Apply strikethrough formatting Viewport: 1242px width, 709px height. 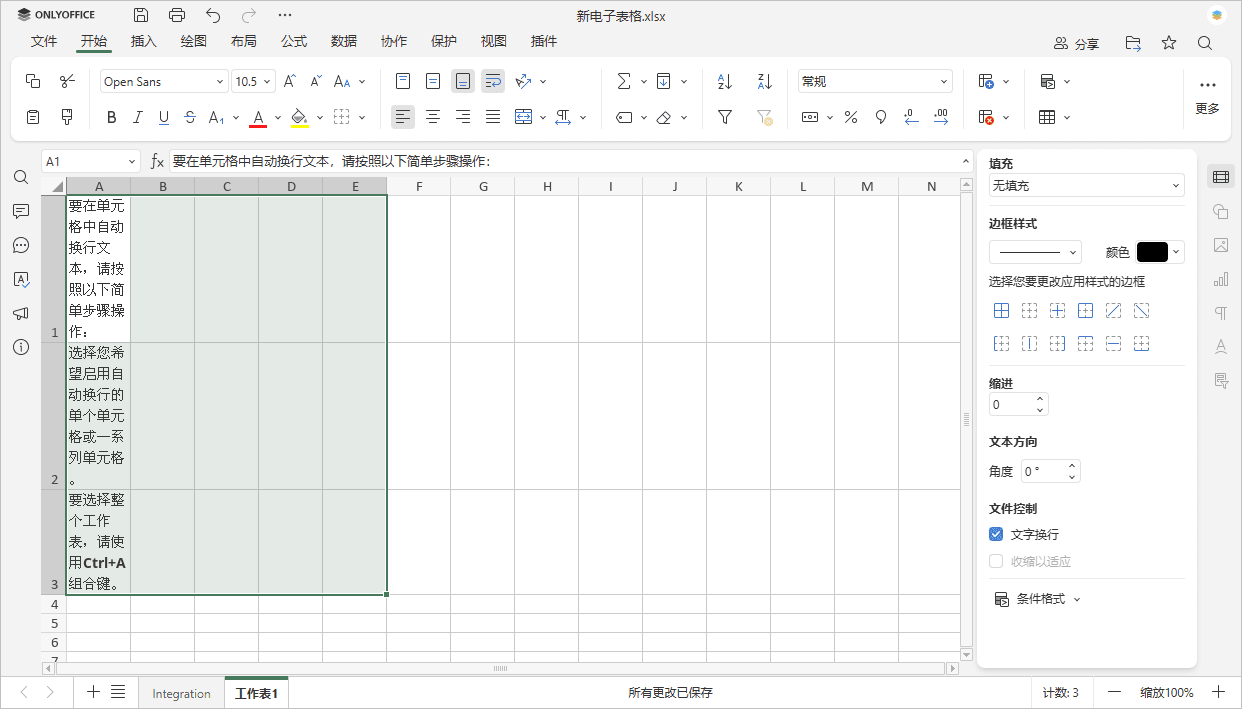[x=189, y=117]
